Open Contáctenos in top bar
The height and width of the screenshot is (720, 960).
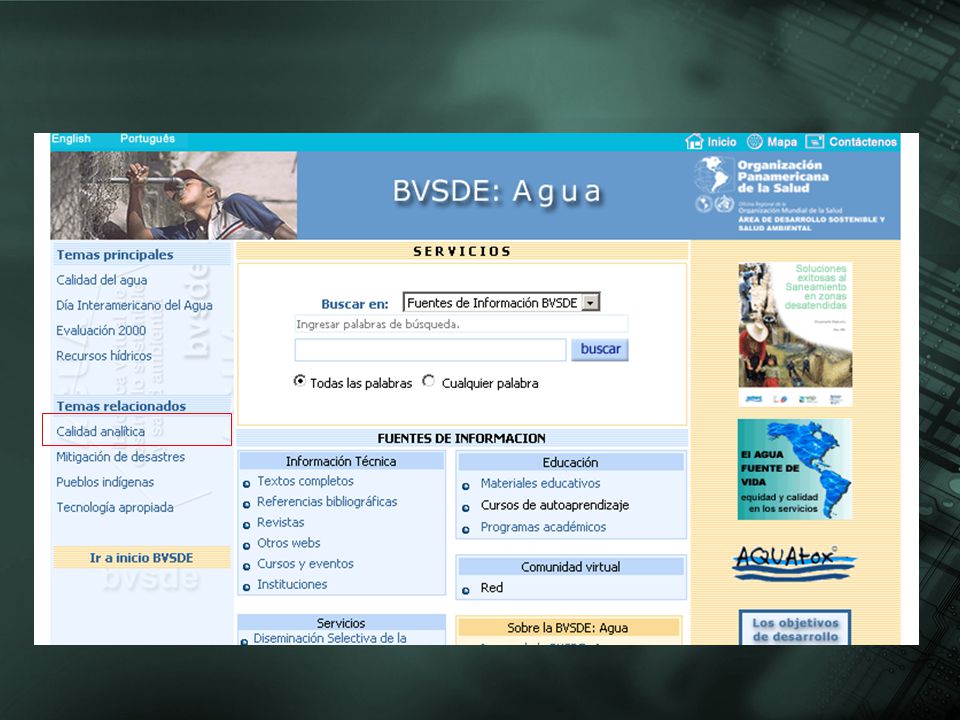click(863, 142)
